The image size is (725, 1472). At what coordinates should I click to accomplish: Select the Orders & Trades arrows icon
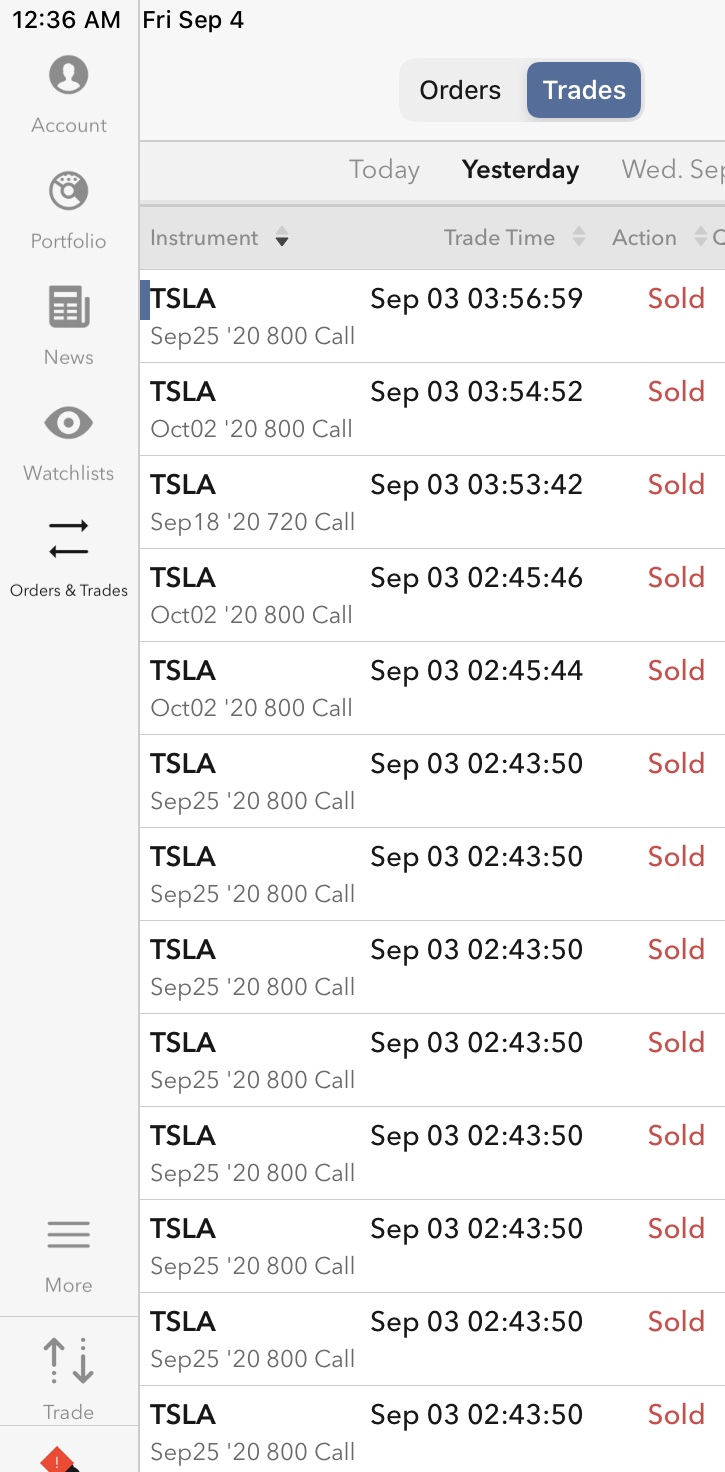click(68, 539)
